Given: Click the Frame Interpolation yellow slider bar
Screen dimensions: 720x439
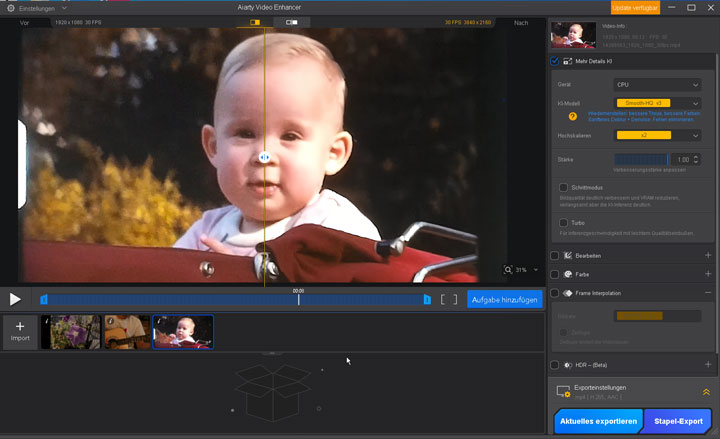Looking at the screenshot, I should 640,316.
